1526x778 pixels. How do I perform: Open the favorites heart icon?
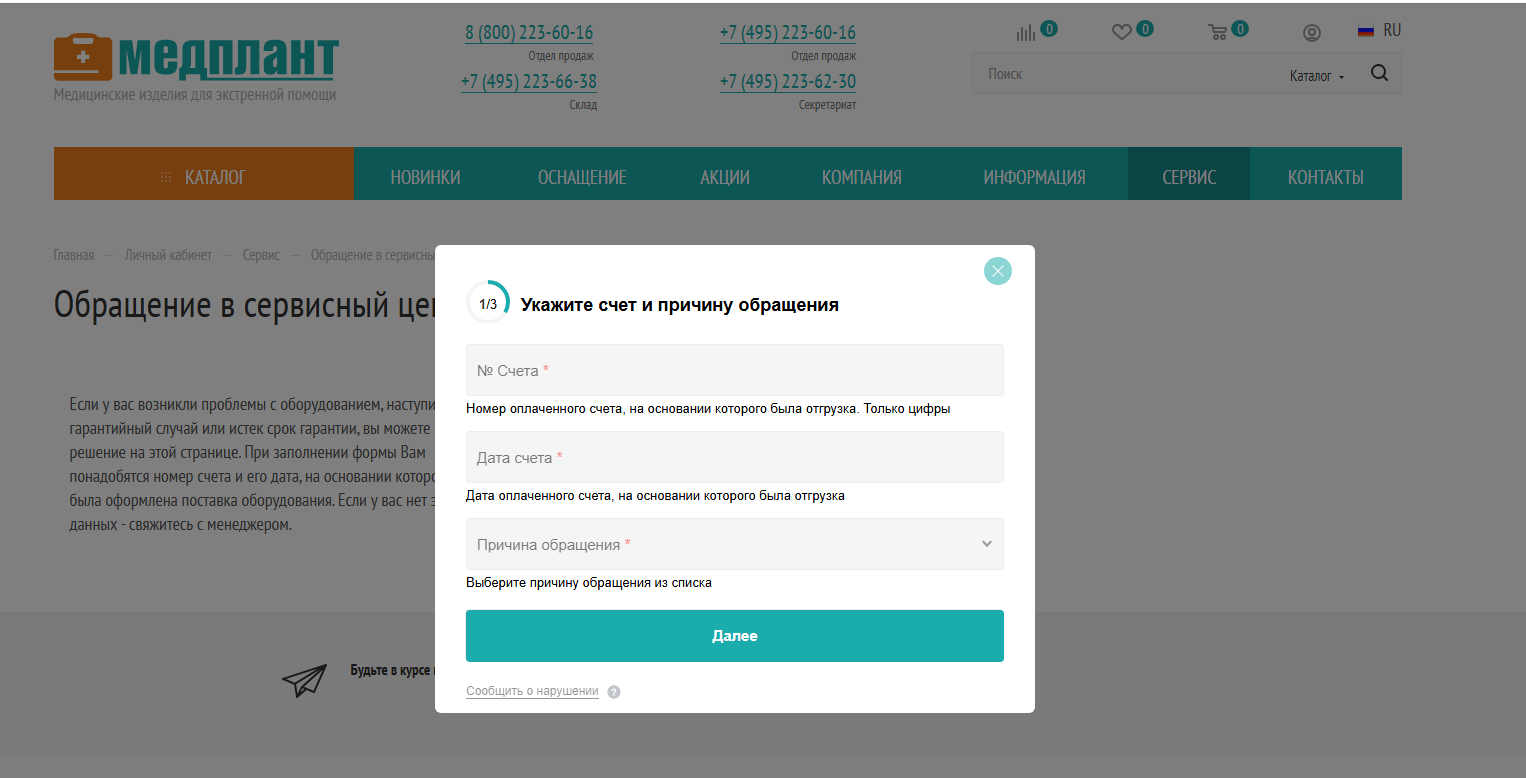tap(1121, 33)
